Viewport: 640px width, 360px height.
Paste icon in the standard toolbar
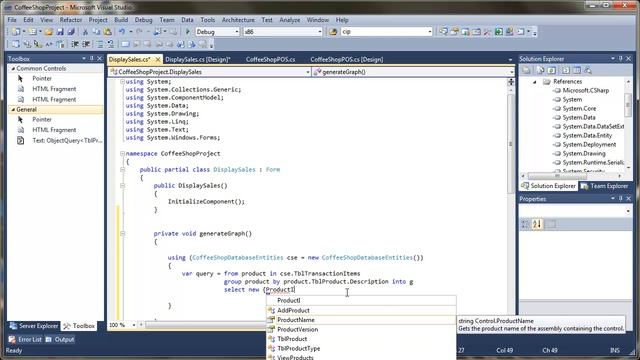(x=107, y=32)
